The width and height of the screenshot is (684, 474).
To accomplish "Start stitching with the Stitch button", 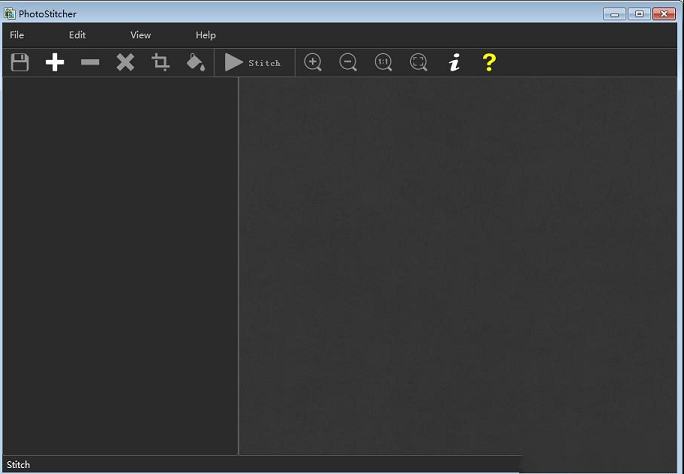I will pos(253,62).
